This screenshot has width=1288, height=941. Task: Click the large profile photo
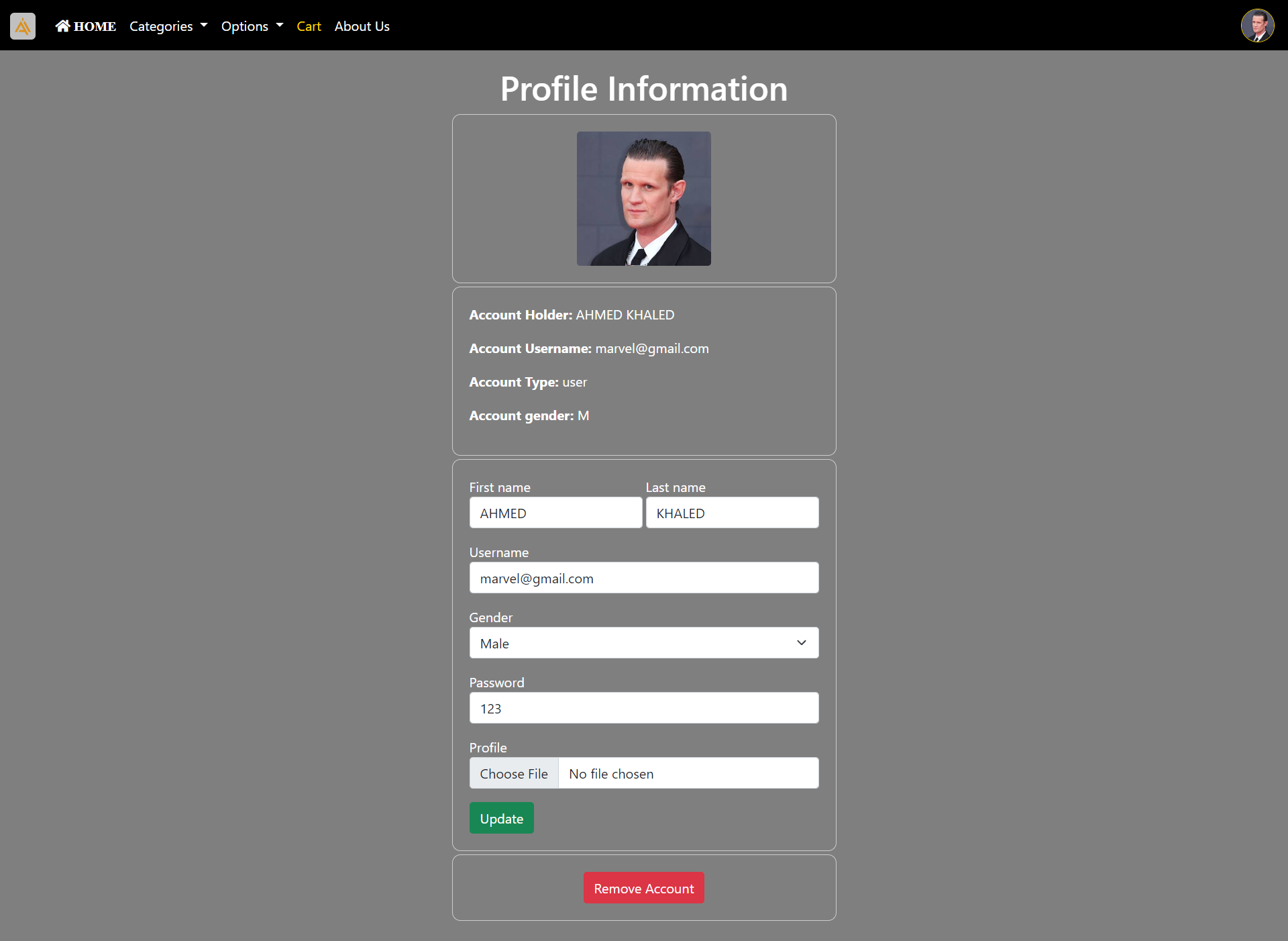click(x=643, y=199)
